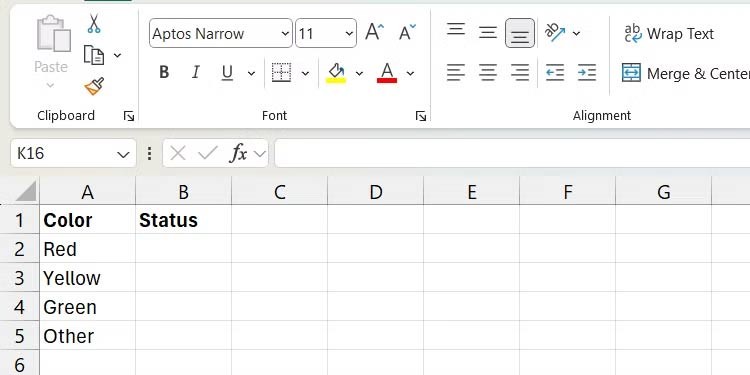Expand font color dropdown arrow

(410, 73)
